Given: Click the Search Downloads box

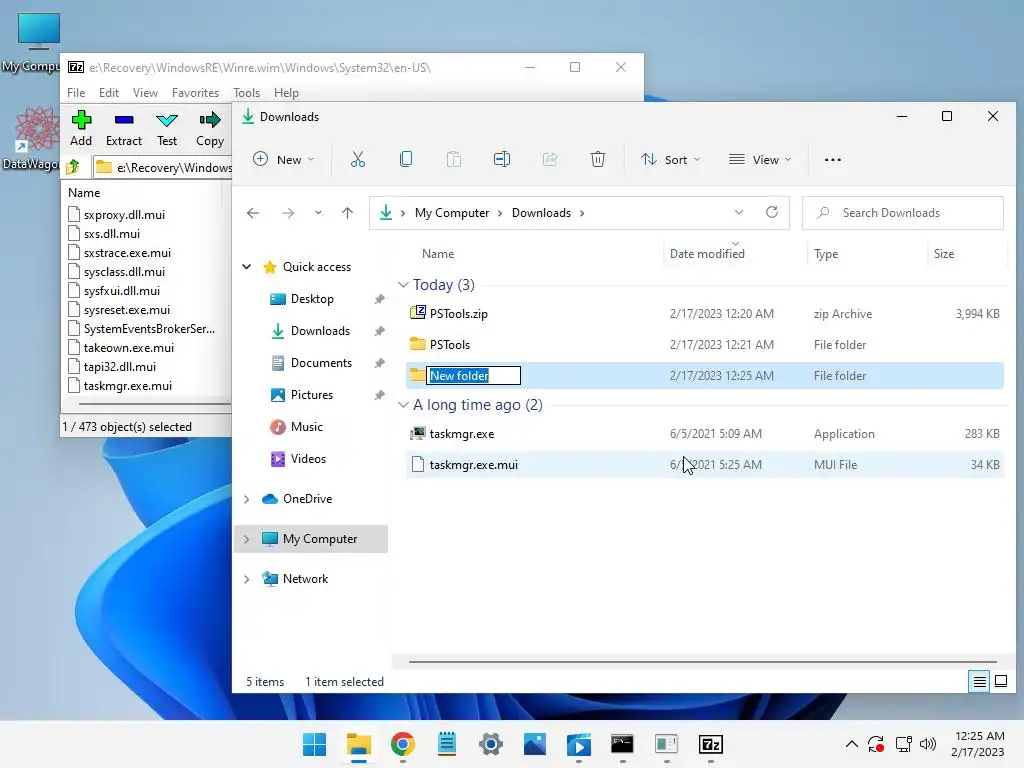Looking at the screenshot, I should pos(903,213).
